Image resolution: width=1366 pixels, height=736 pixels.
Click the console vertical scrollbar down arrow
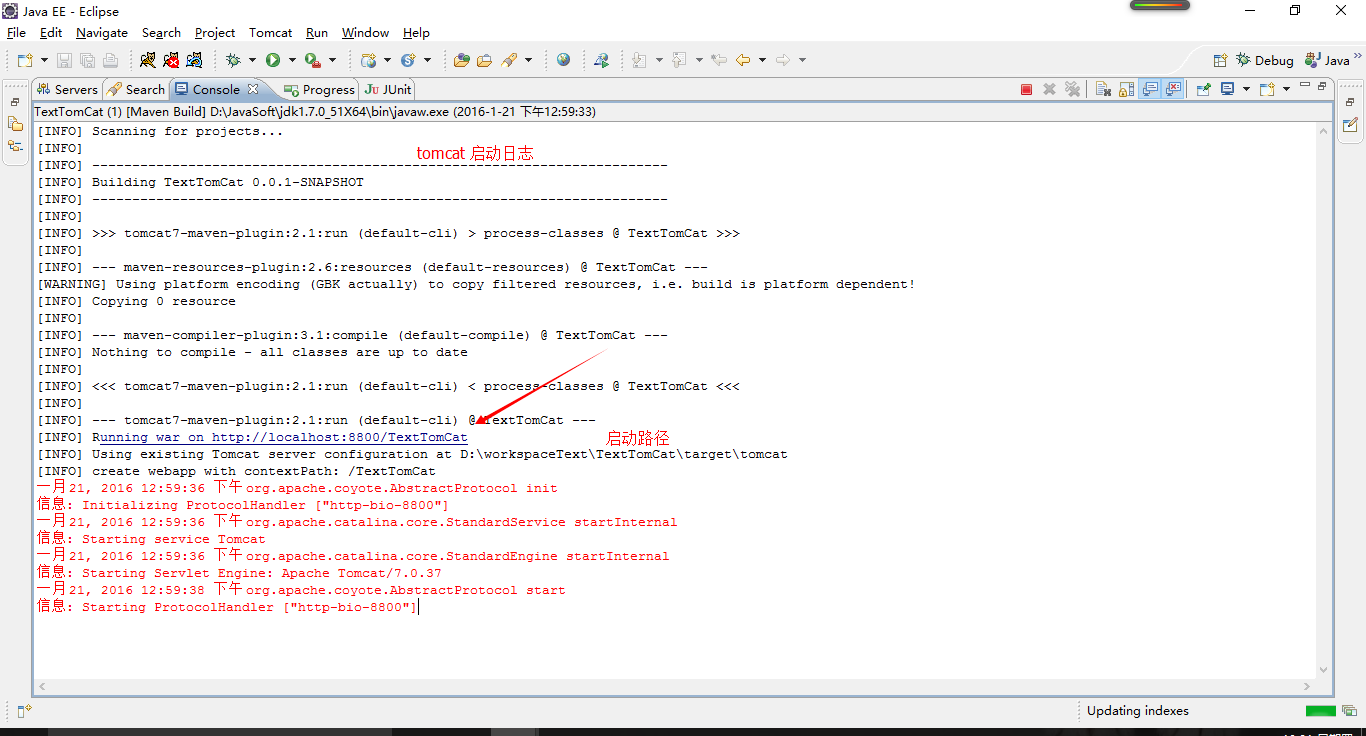pos(1323,670)
